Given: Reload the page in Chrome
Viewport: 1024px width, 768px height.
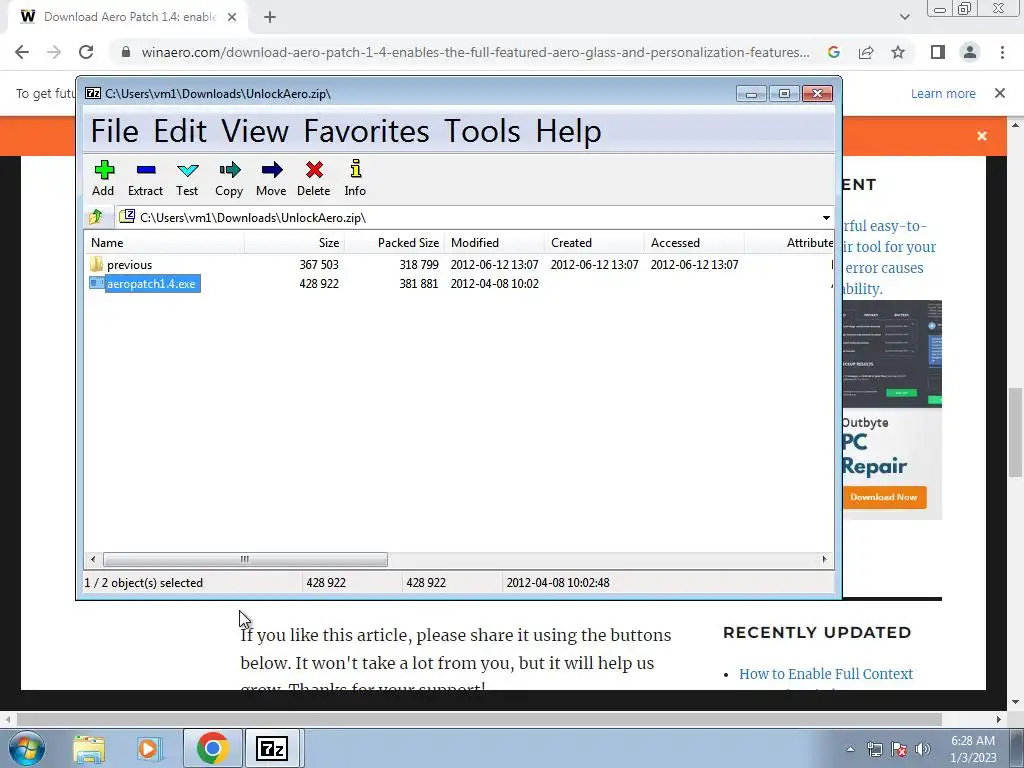Looking at the screenshot, I should click(86, 52).
